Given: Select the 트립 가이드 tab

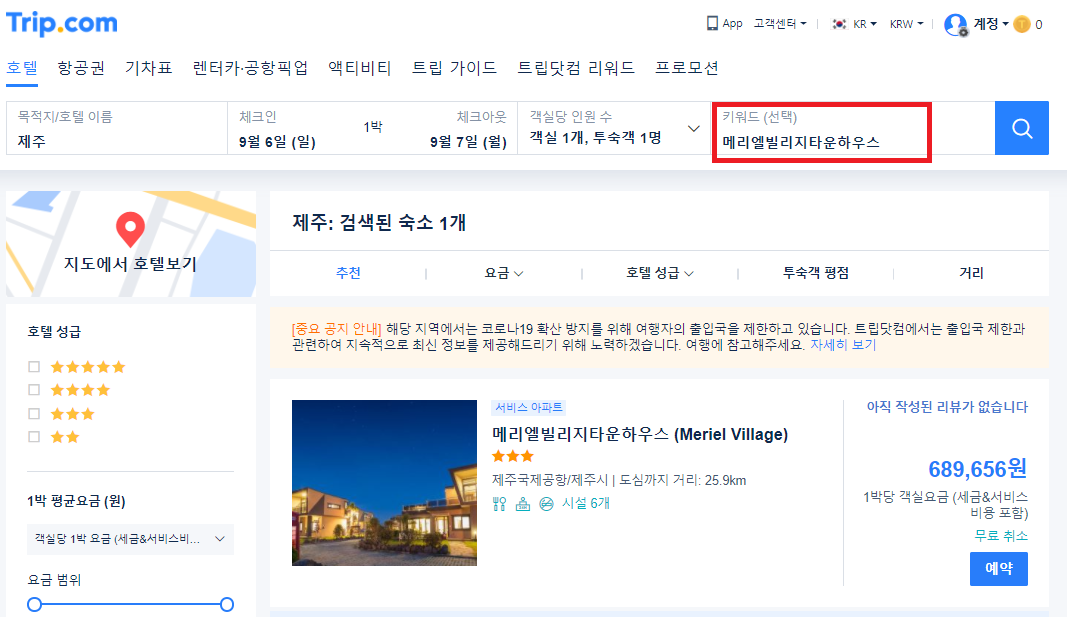Looking at the screenshot, I should (455, 68).
